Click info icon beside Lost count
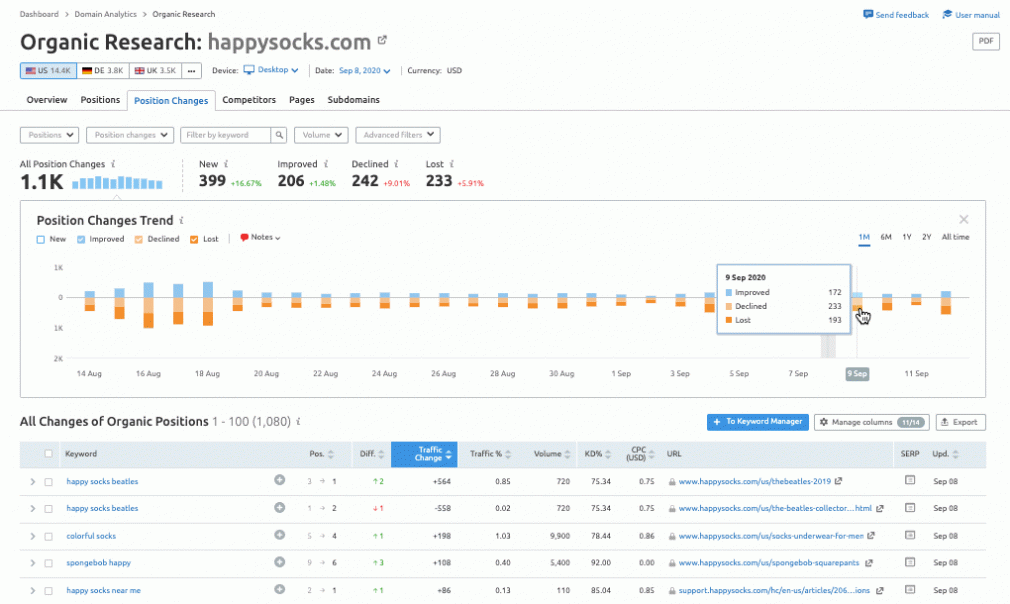 452,164
